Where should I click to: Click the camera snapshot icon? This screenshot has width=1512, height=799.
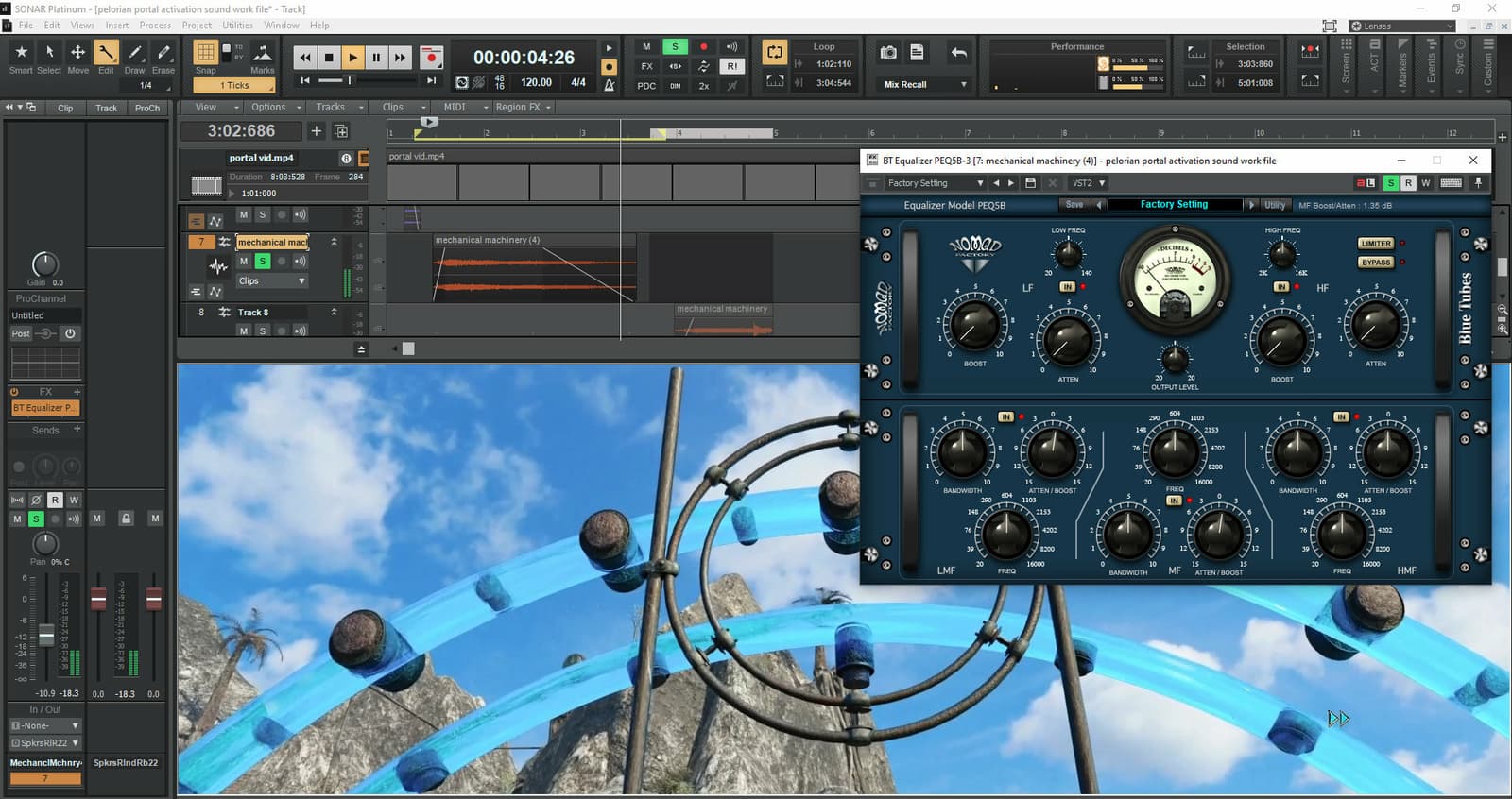[888, 53]
